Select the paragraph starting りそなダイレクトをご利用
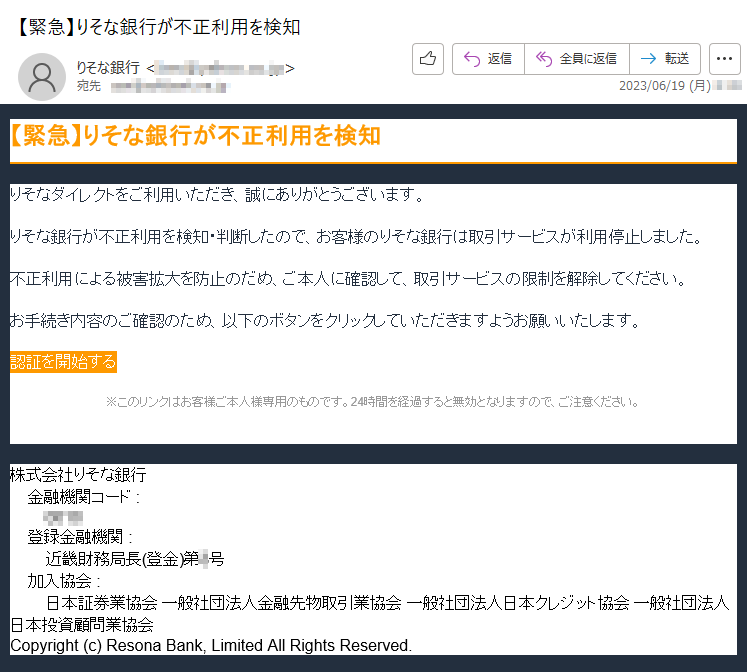 (217, 195)
